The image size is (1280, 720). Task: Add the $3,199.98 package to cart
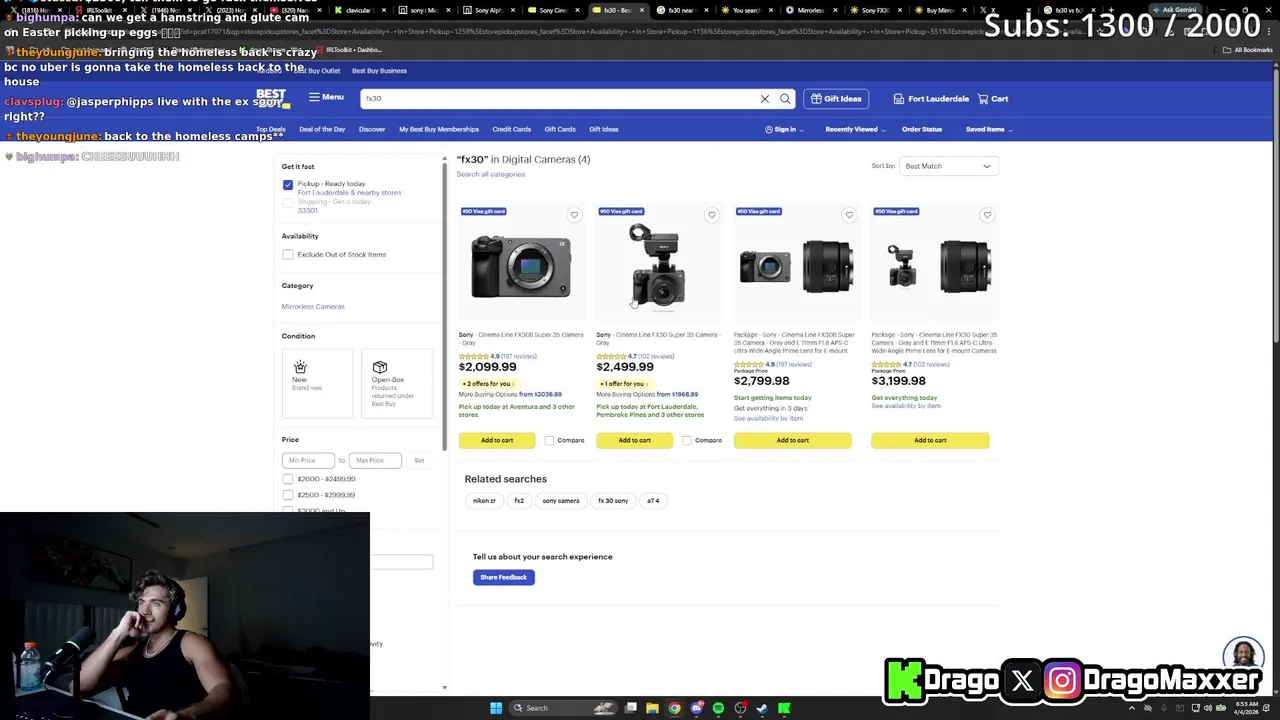[x=930, y=440]
